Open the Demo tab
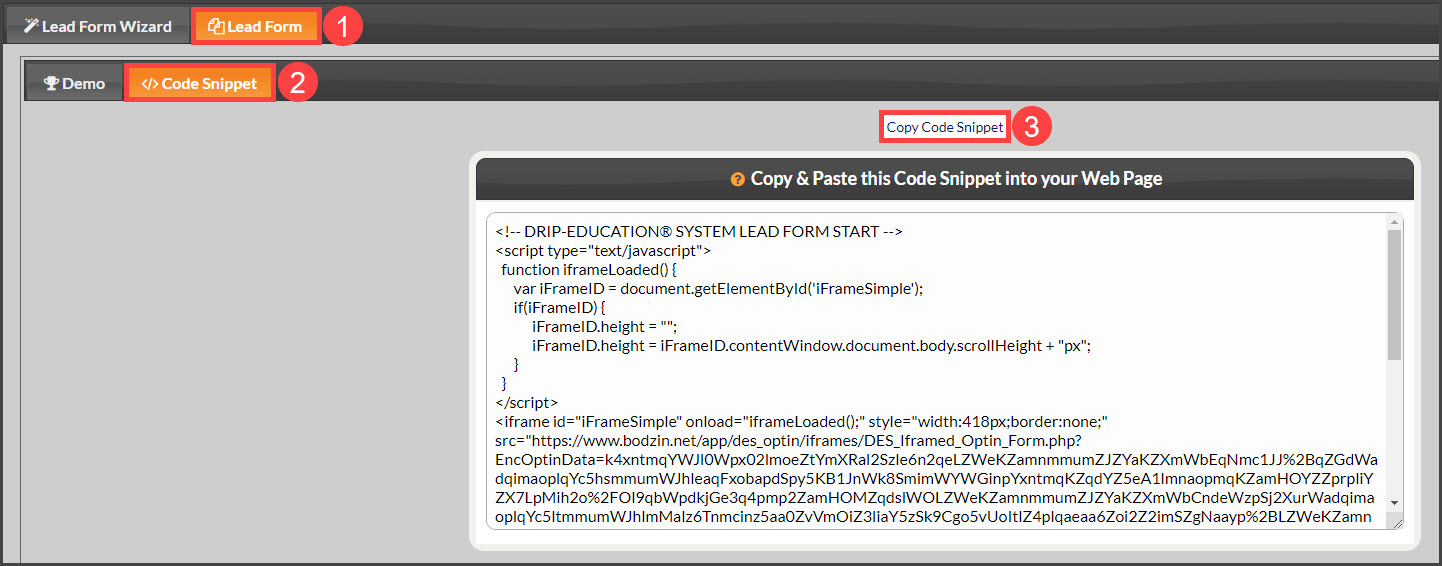This screenshot has width=1442, height=566. pos(75,84)
